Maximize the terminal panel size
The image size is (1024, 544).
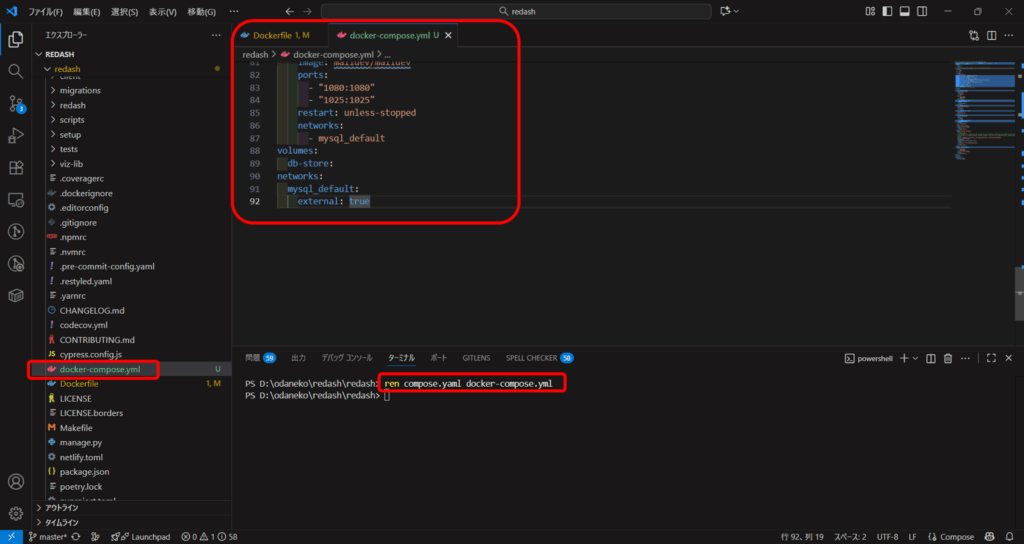tap(991, 357)
